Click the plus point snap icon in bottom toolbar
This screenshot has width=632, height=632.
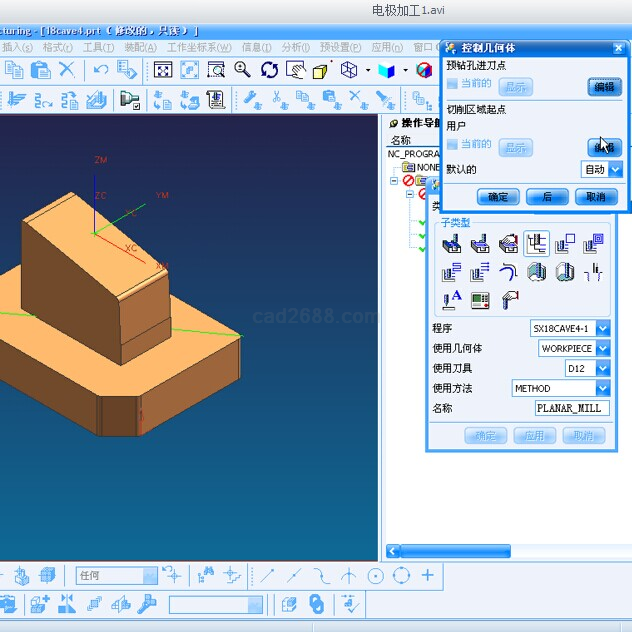428,575
